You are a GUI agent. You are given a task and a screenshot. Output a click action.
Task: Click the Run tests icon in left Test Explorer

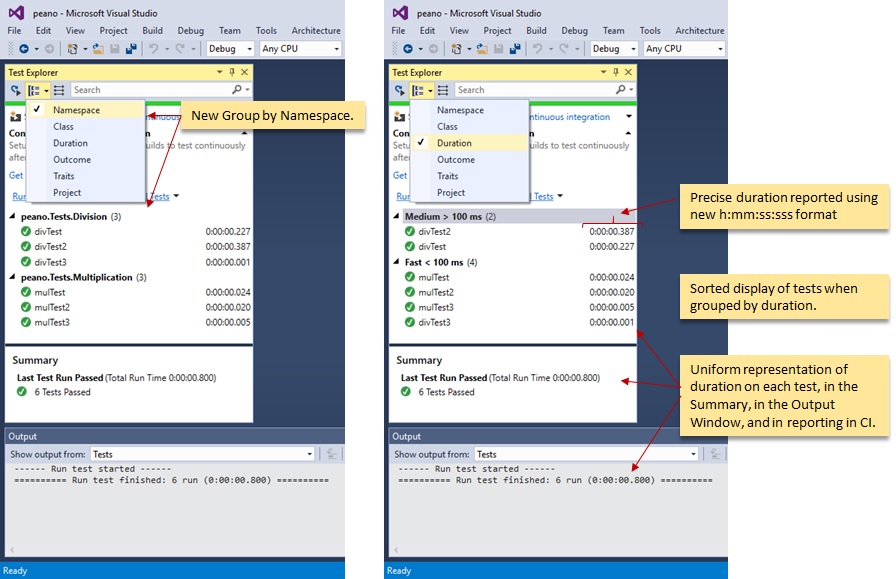16,90
